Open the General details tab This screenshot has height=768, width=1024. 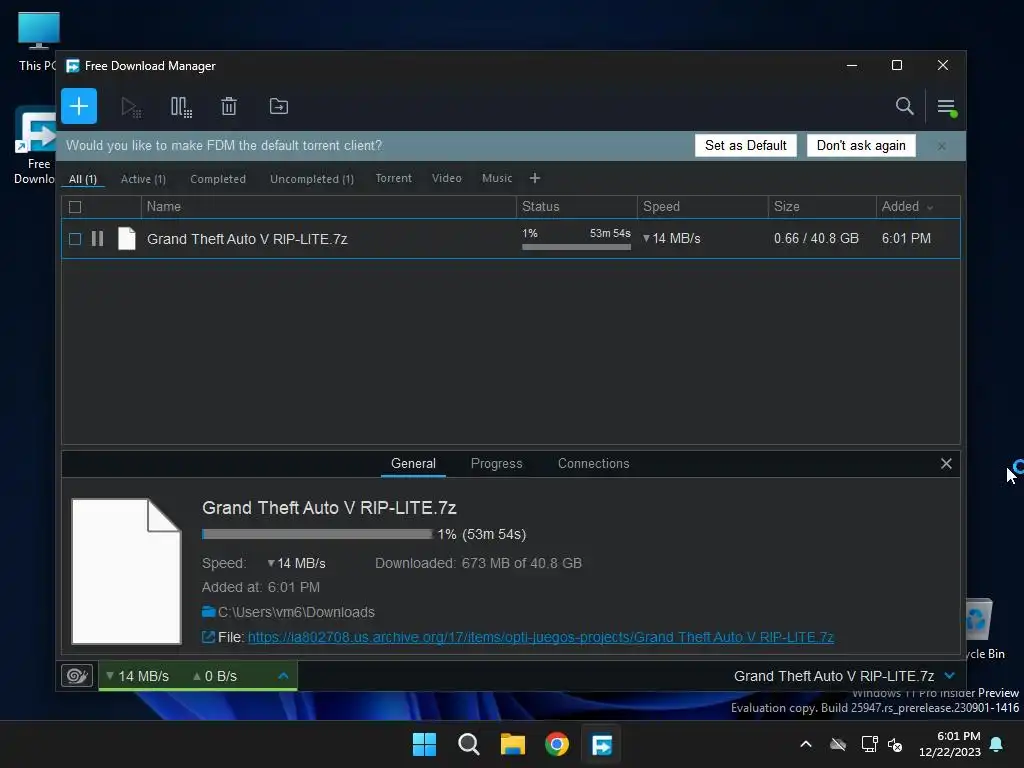tap(413, 464)
